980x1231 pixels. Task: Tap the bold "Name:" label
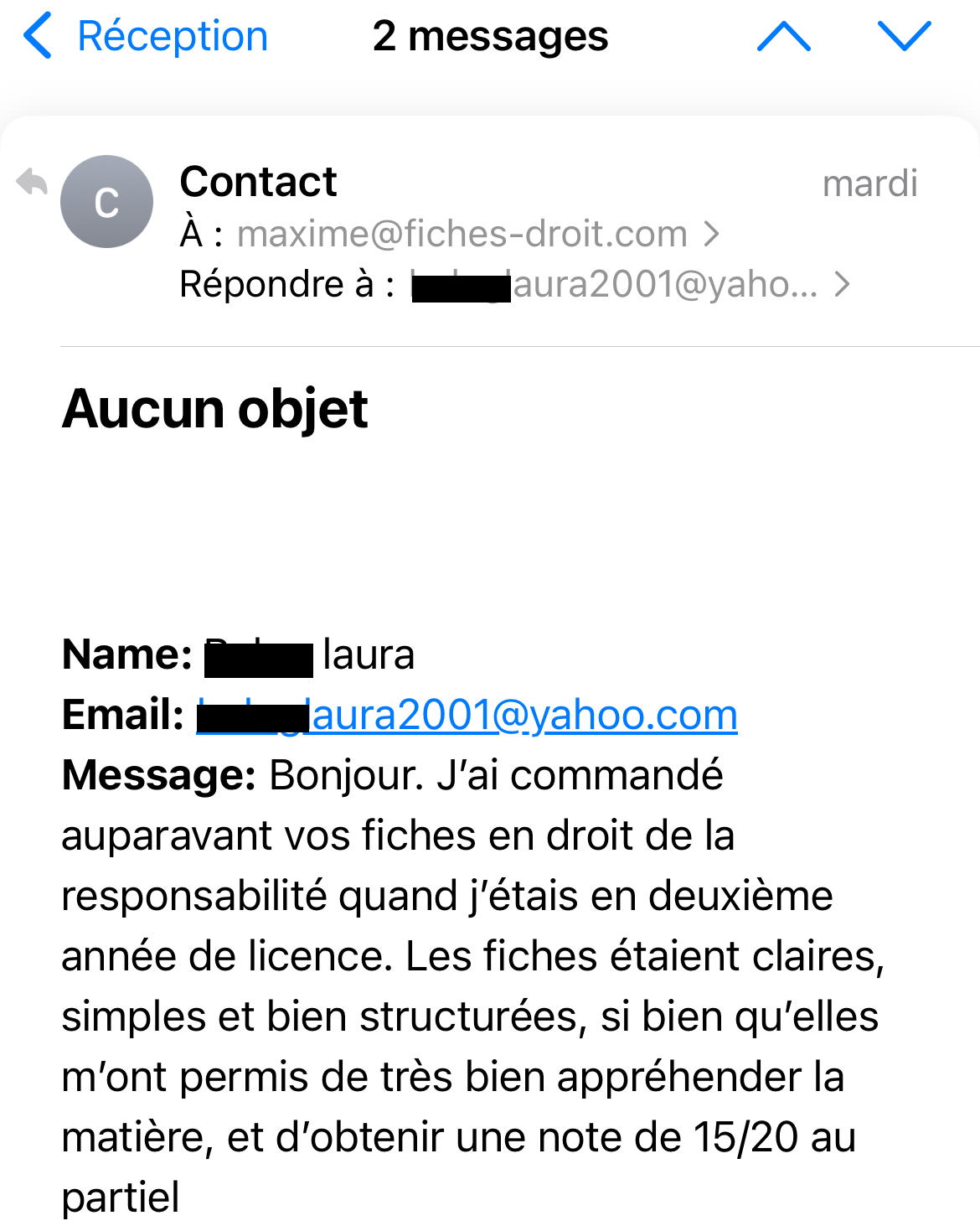click(x=127, y=654)
